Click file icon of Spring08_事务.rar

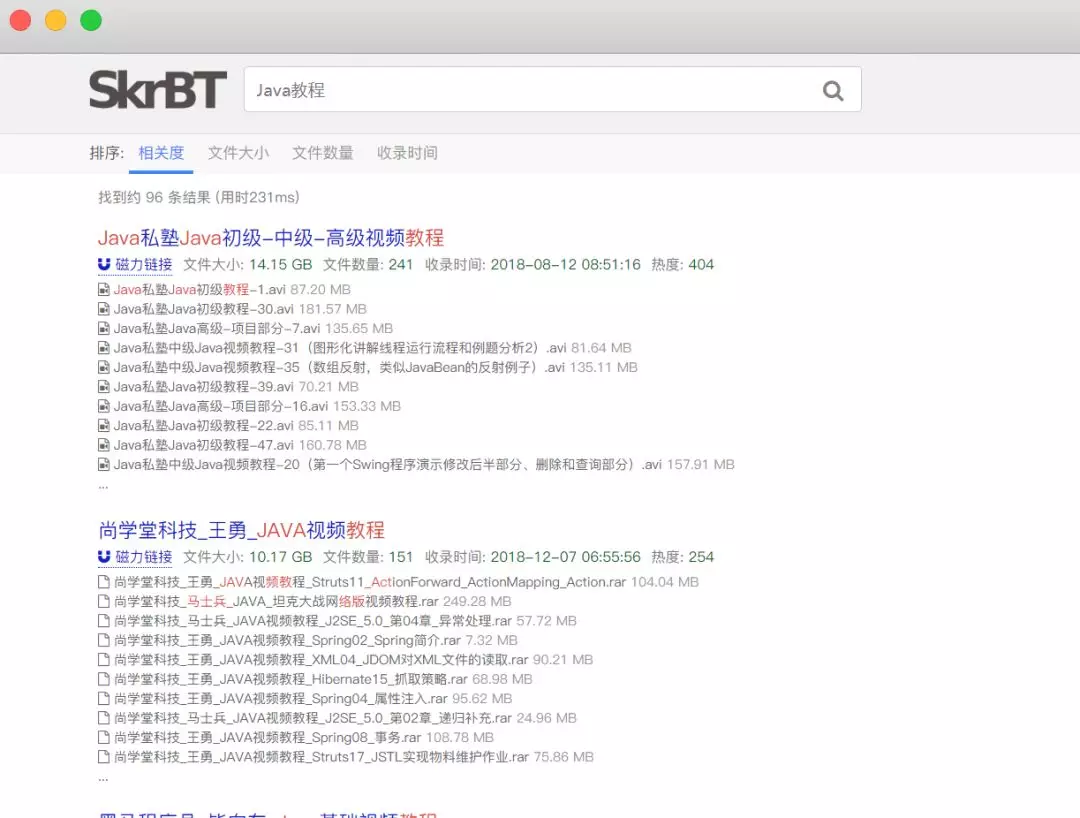(103, 737)
